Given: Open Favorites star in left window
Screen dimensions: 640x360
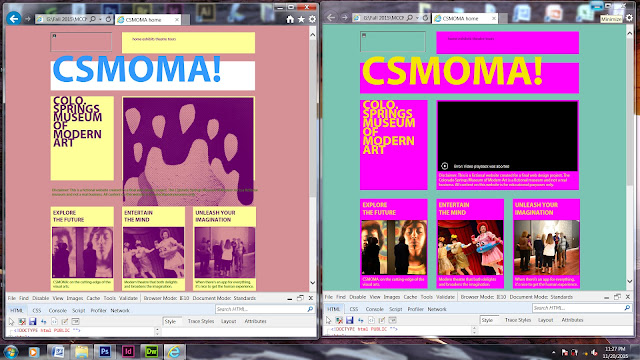Looking at the screenshot, I should [301, 19].
